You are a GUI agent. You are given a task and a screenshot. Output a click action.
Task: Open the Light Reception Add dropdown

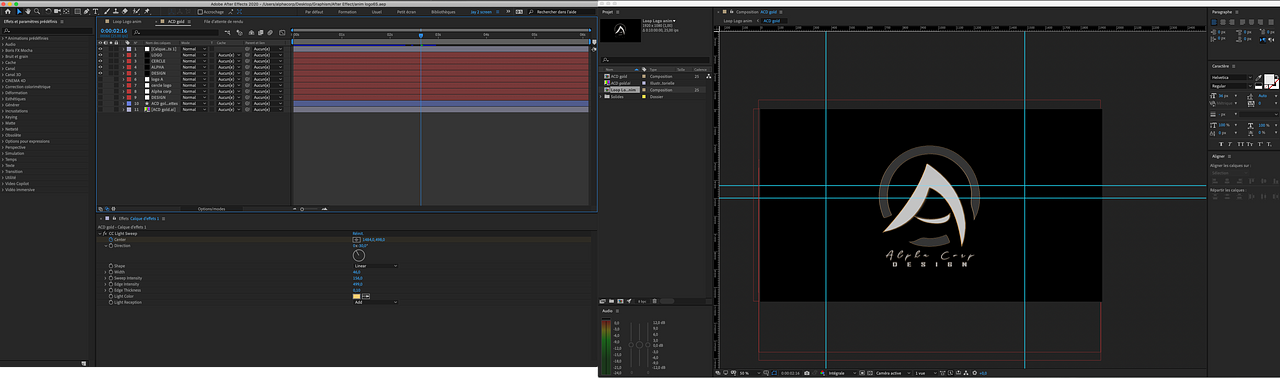[x=376, y=302]
